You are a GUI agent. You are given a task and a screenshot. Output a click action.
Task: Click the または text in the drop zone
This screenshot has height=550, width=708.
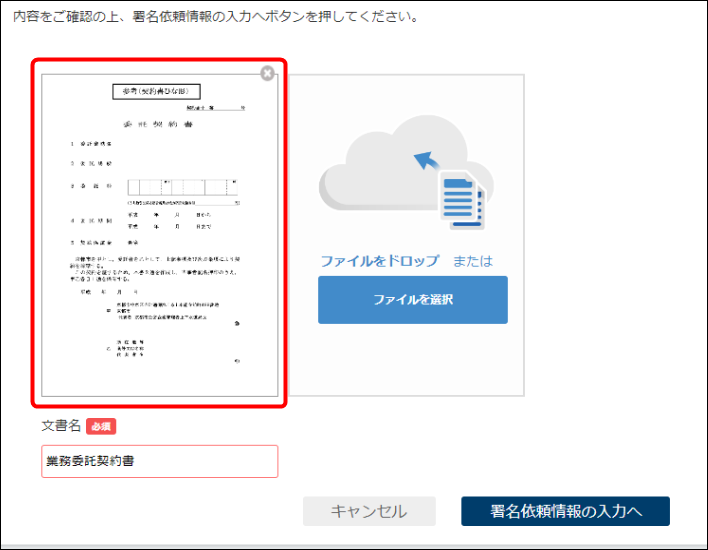pyautogui.click(x=473, y=261)
